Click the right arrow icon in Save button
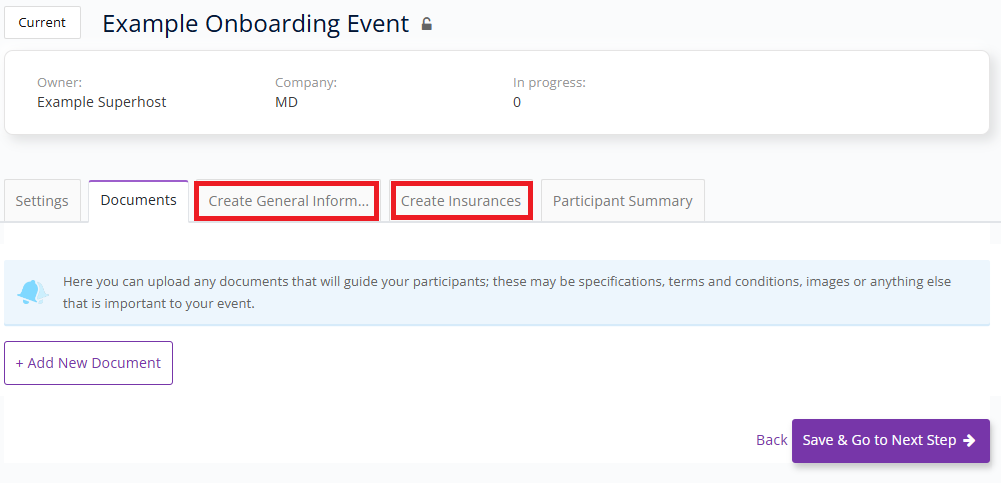Screen dimensions: 1001x483 [970, 440]
